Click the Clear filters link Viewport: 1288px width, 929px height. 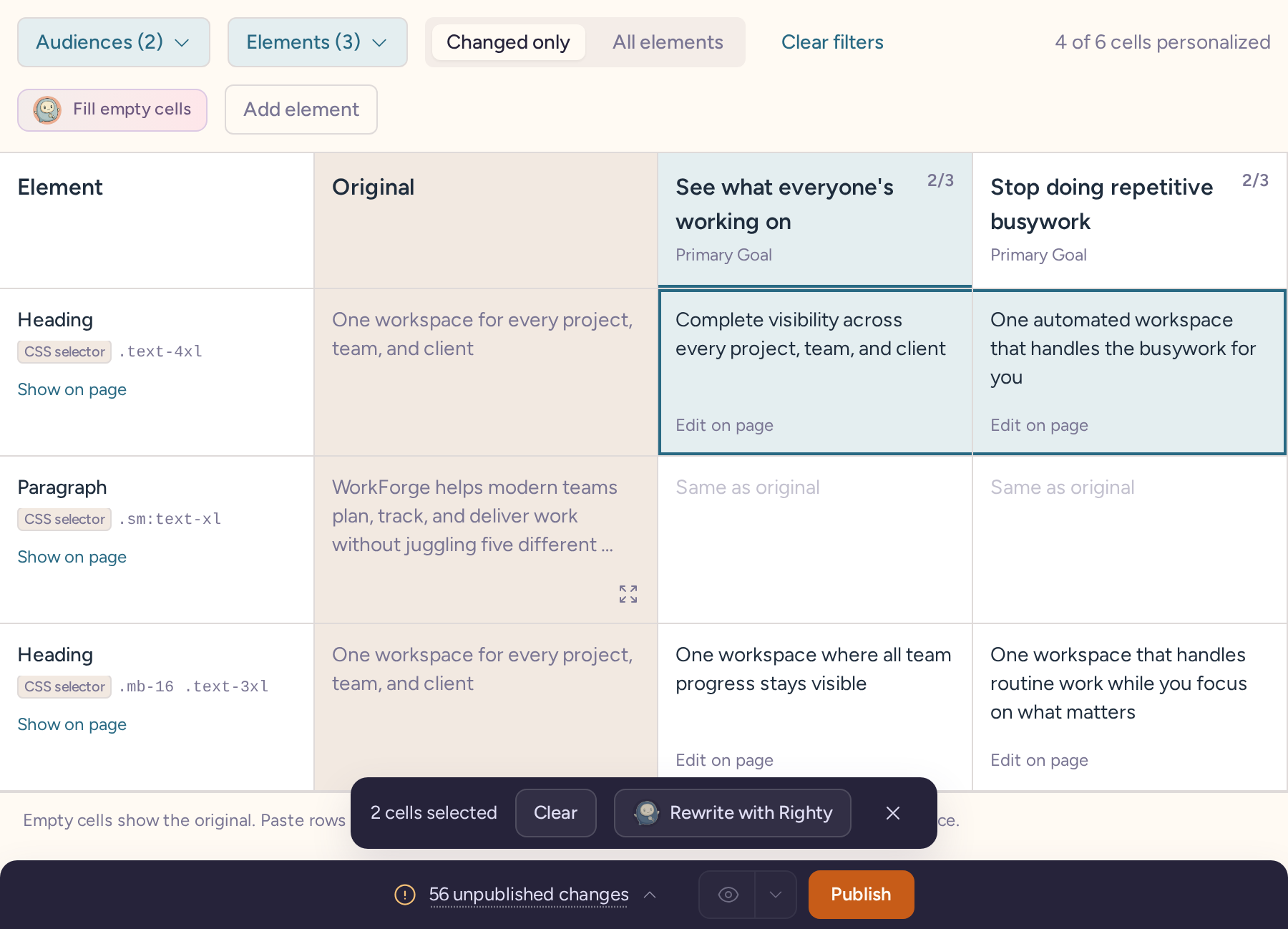[x=832, y=42]
